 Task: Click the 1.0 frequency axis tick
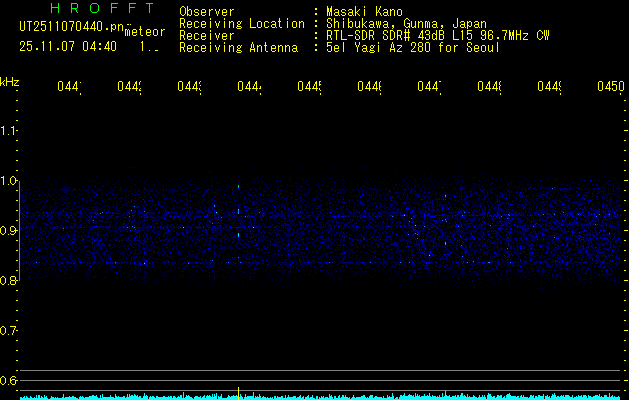(x=10, y=181)
